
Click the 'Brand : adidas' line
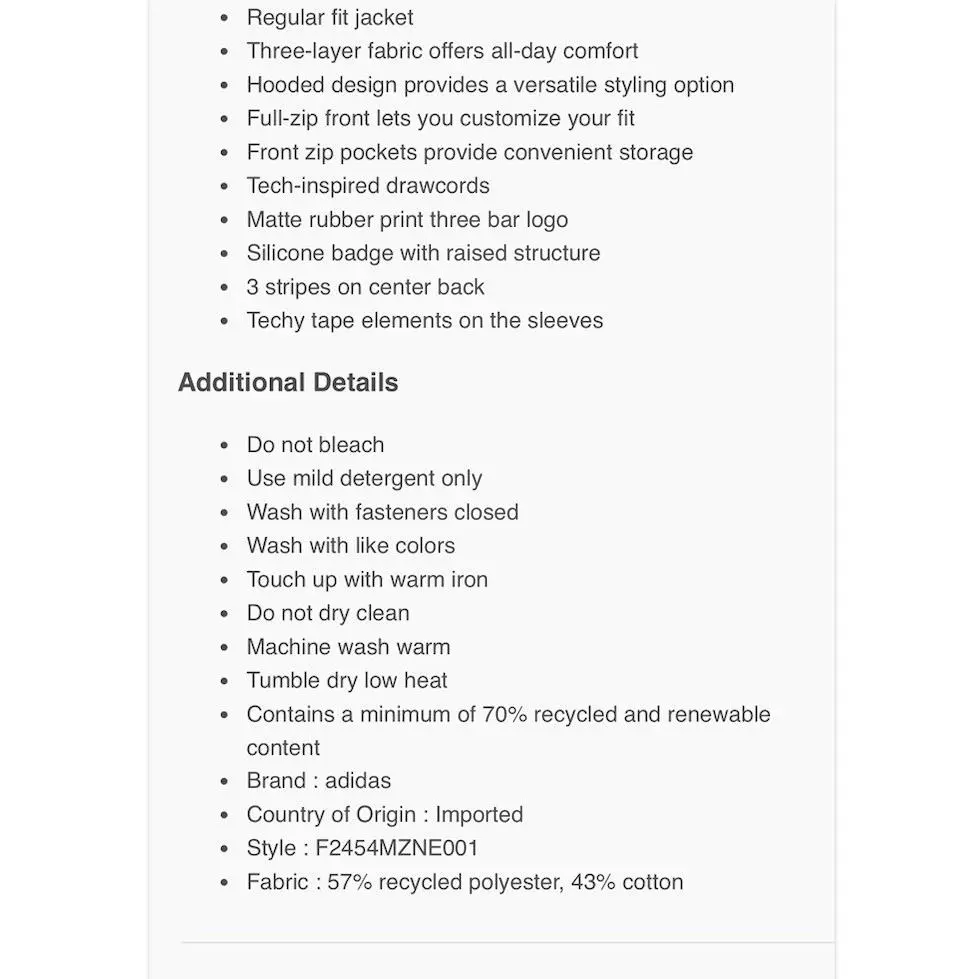(318, 780)
